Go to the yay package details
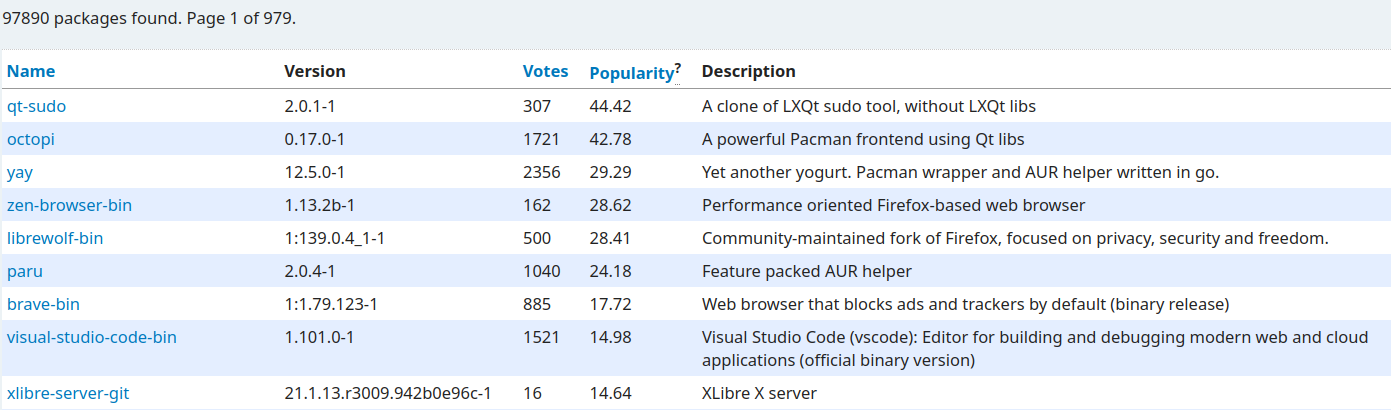Viewport: 1391px width, 410px height. point(20,172)
